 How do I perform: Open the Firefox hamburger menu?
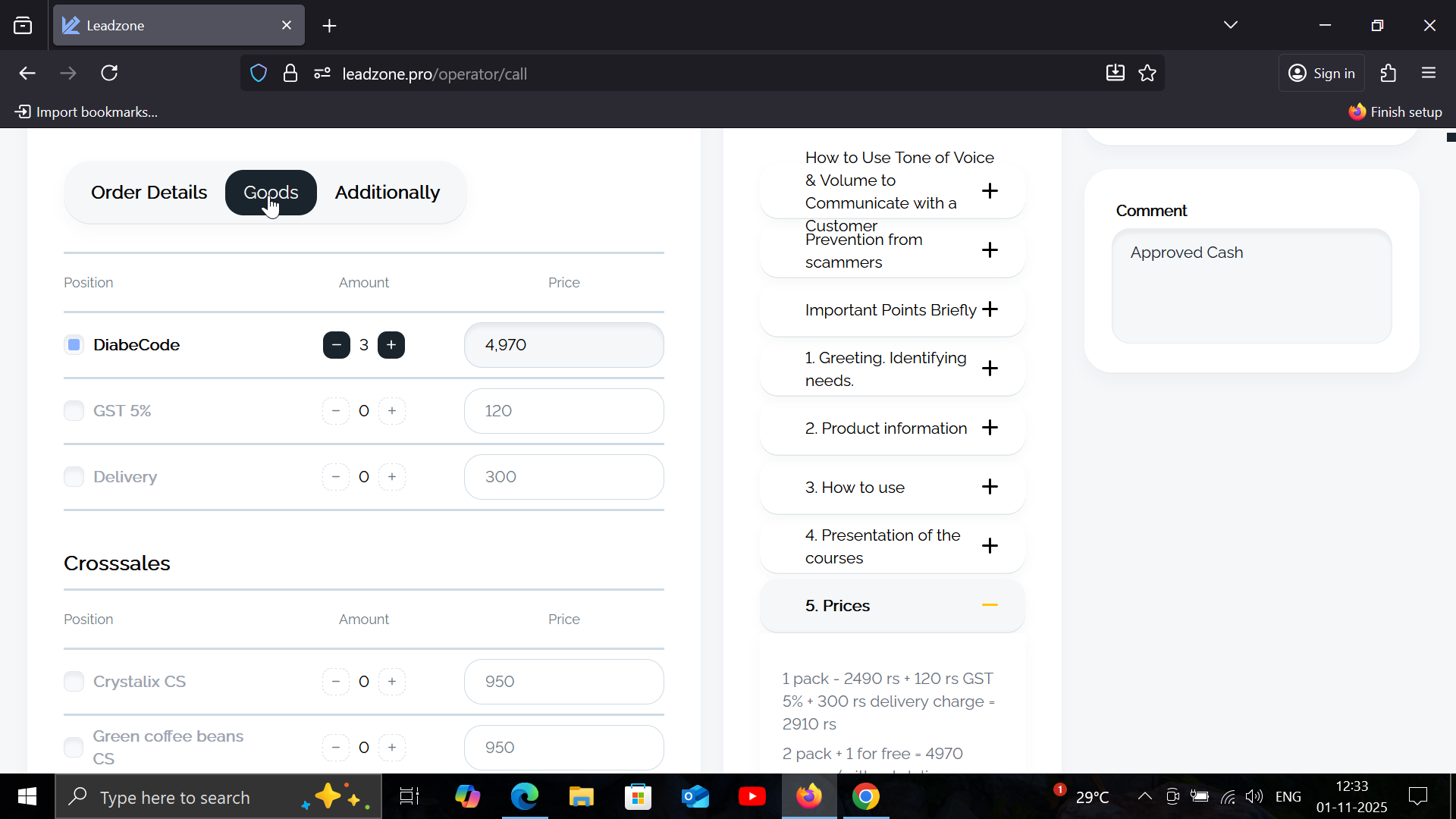point(1429,74)
